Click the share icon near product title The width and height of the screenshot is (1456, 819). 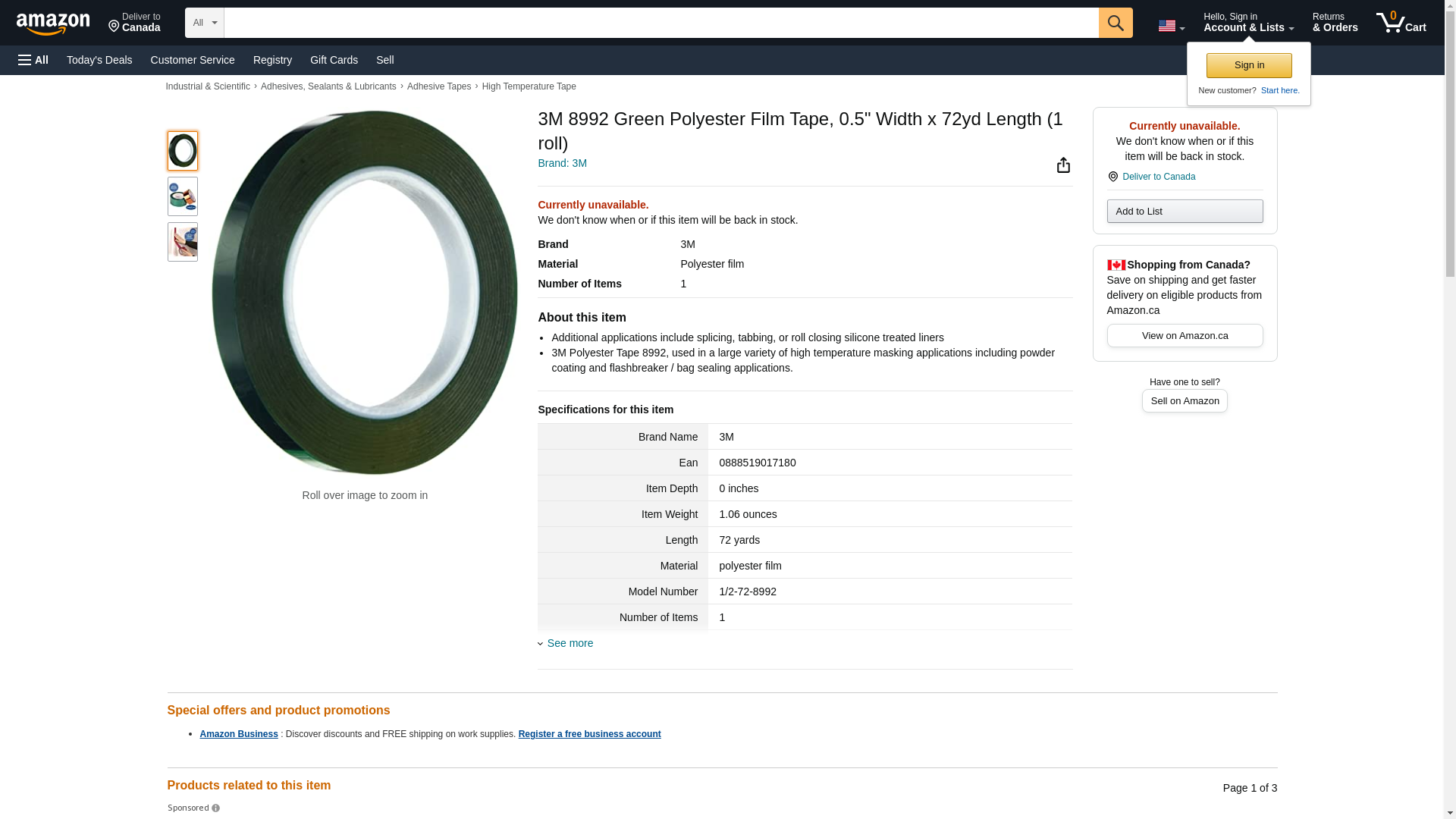1063,165
